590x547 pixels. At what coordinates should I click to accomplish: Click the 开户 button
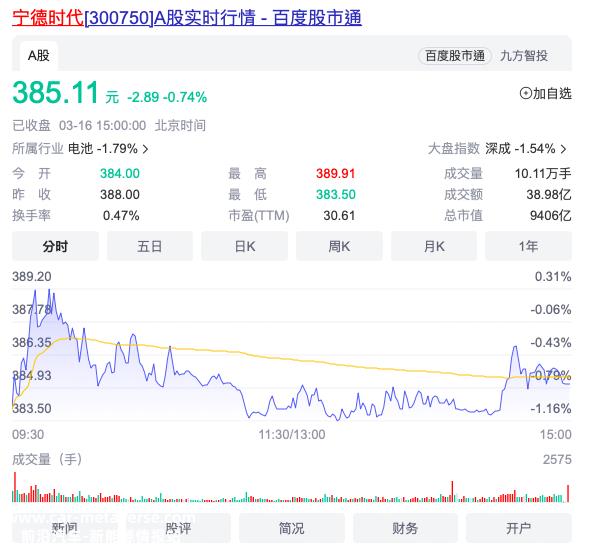[x=519, y=528]
